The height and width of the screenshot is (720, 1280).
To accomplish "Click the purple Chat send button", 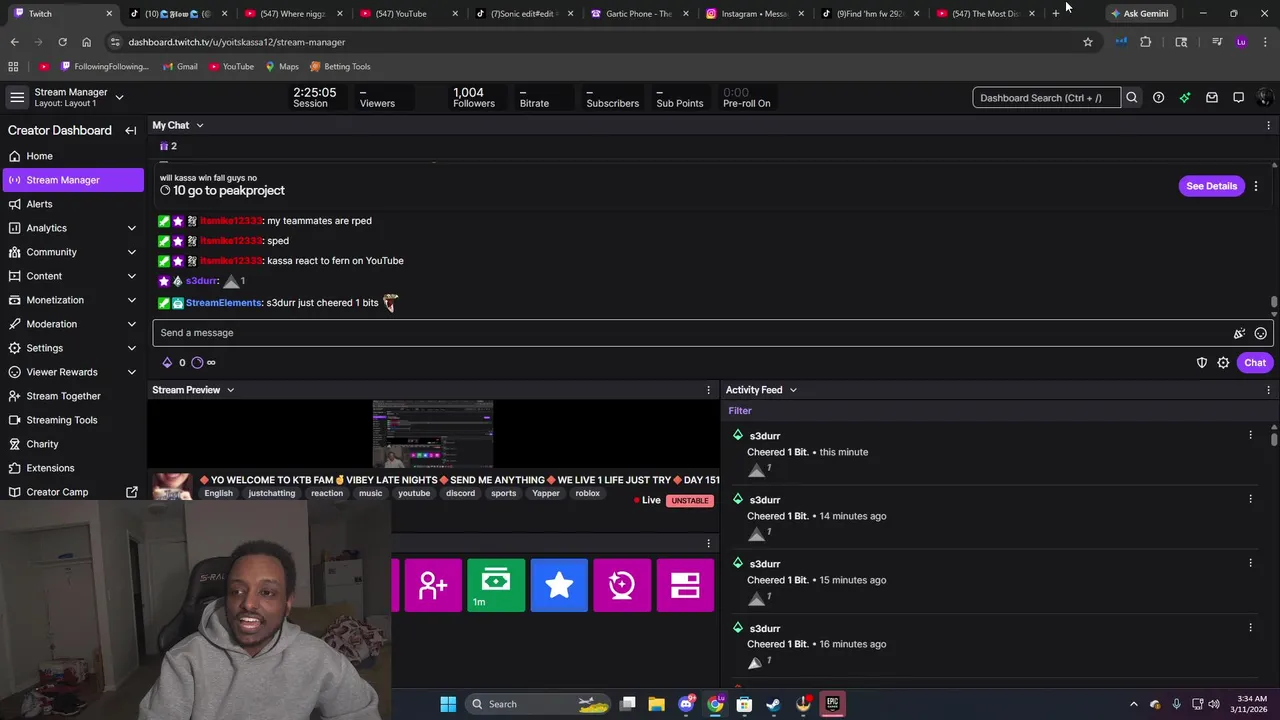I will [1255, 363].
